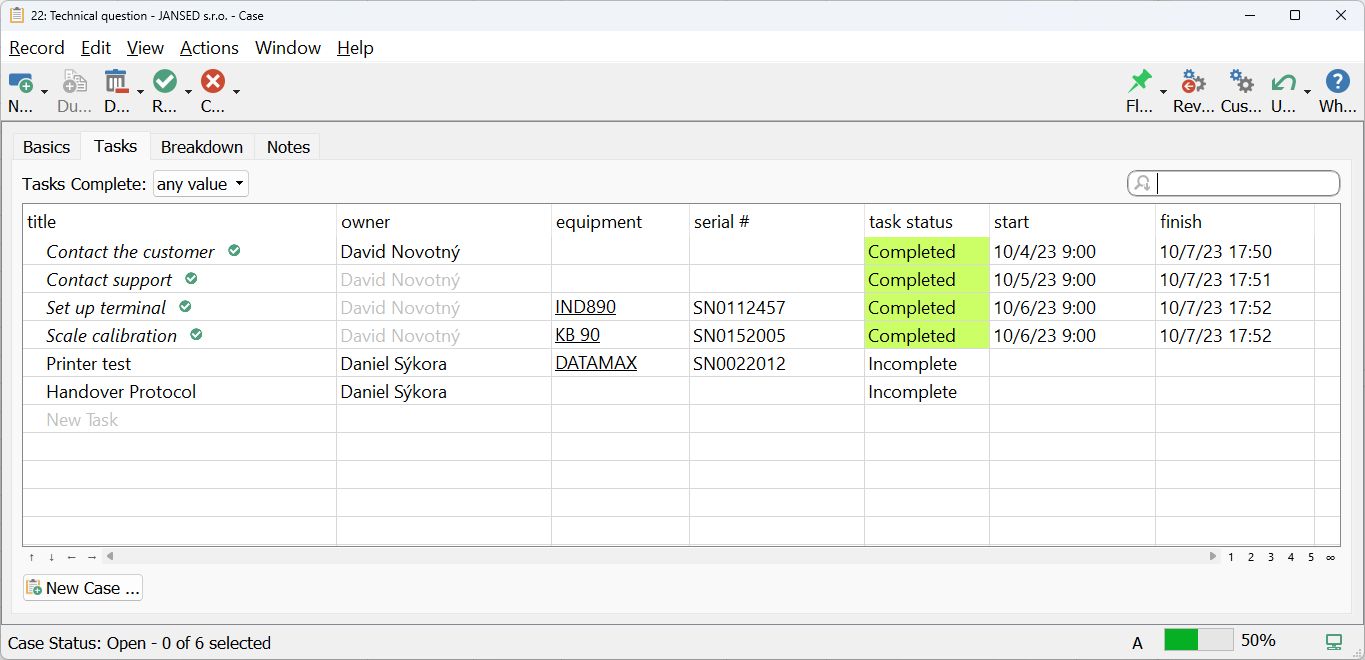1365x660 pixels.
Task: Switch to the Basics tab
Action: 47,147
